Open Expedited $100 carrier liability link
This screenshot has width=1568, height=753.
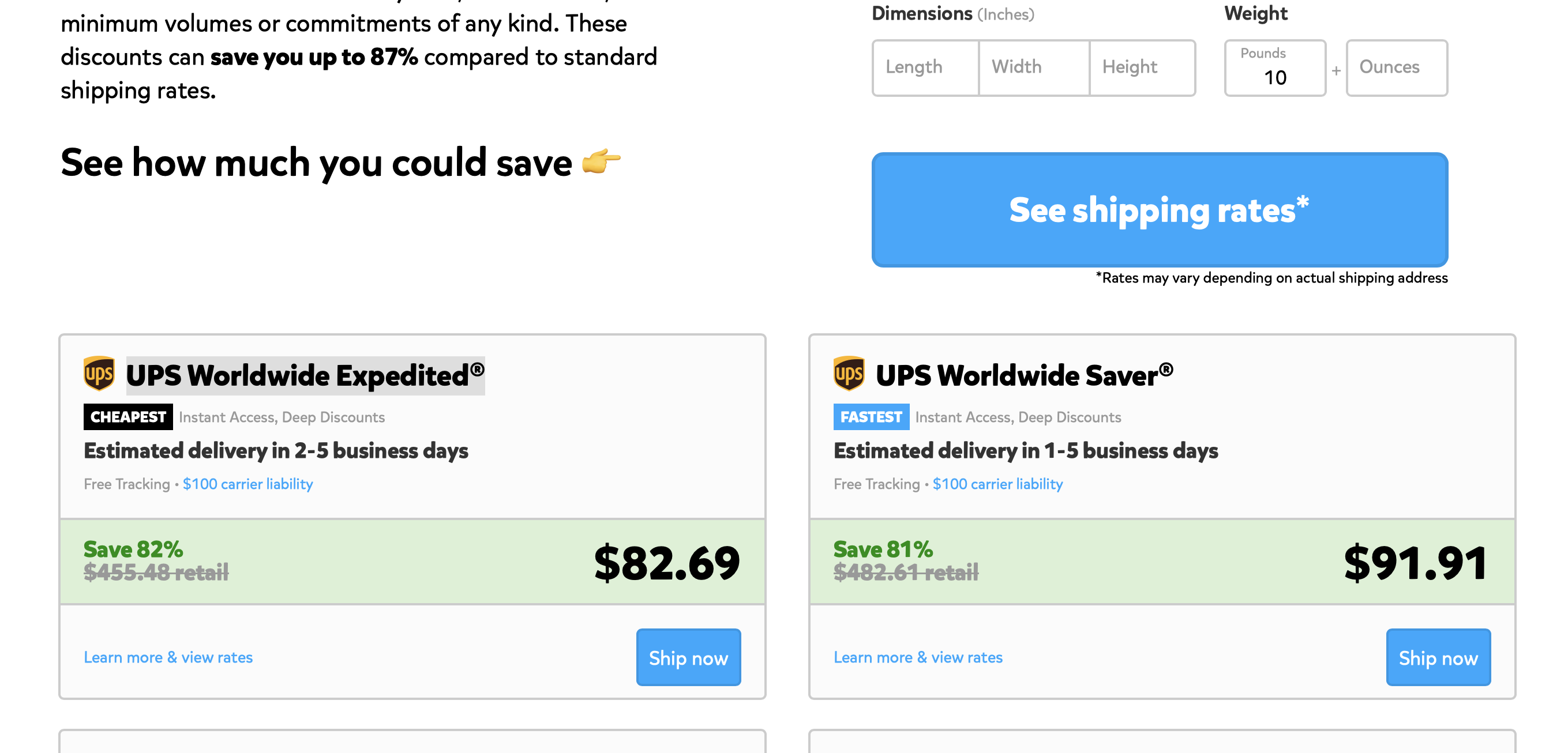[x=247, y=484]
